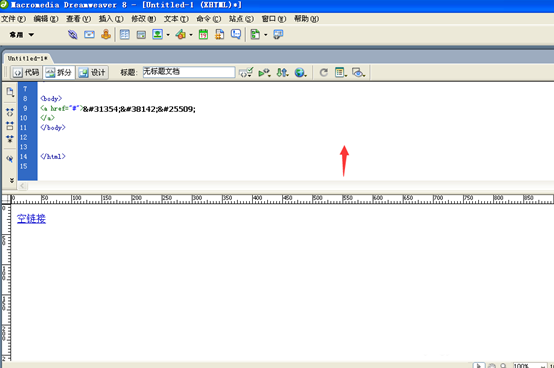The height and width of the screenshot is (368, 554).
Task: Insert a Named Anchor via anchor icon
Action: click(106, 35)
